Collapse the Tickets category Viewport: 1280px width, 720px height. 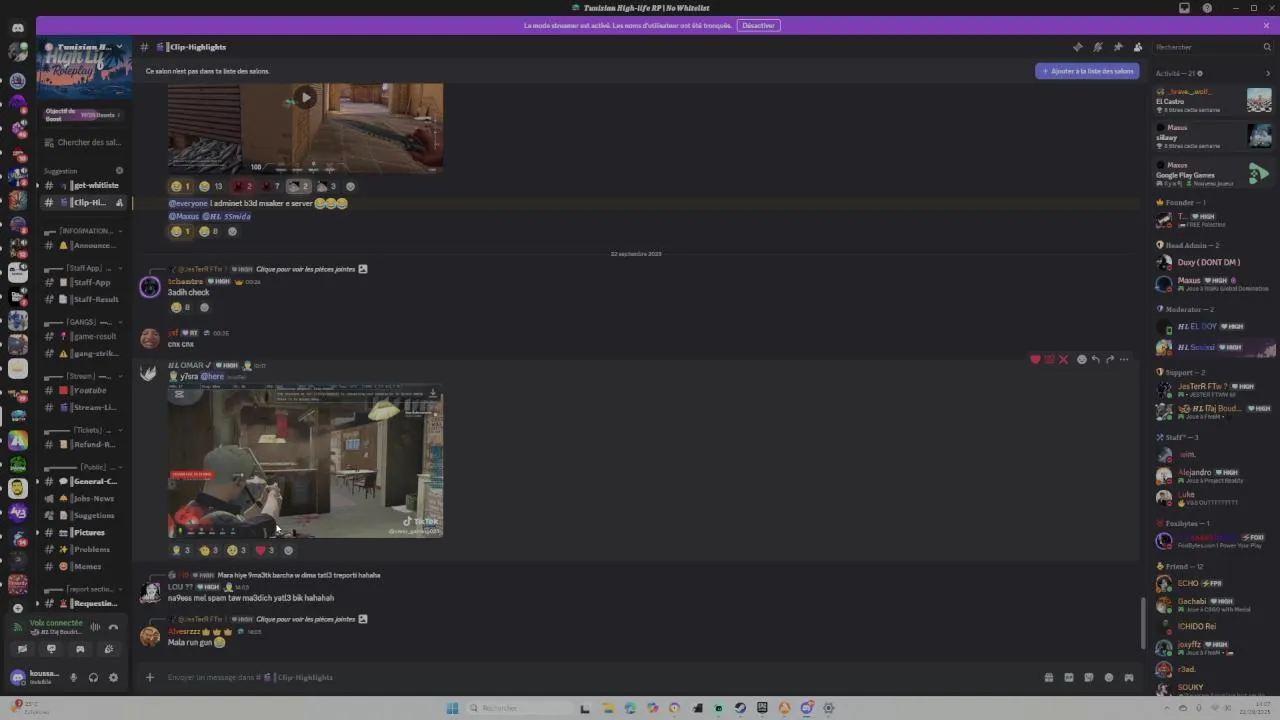84,430
